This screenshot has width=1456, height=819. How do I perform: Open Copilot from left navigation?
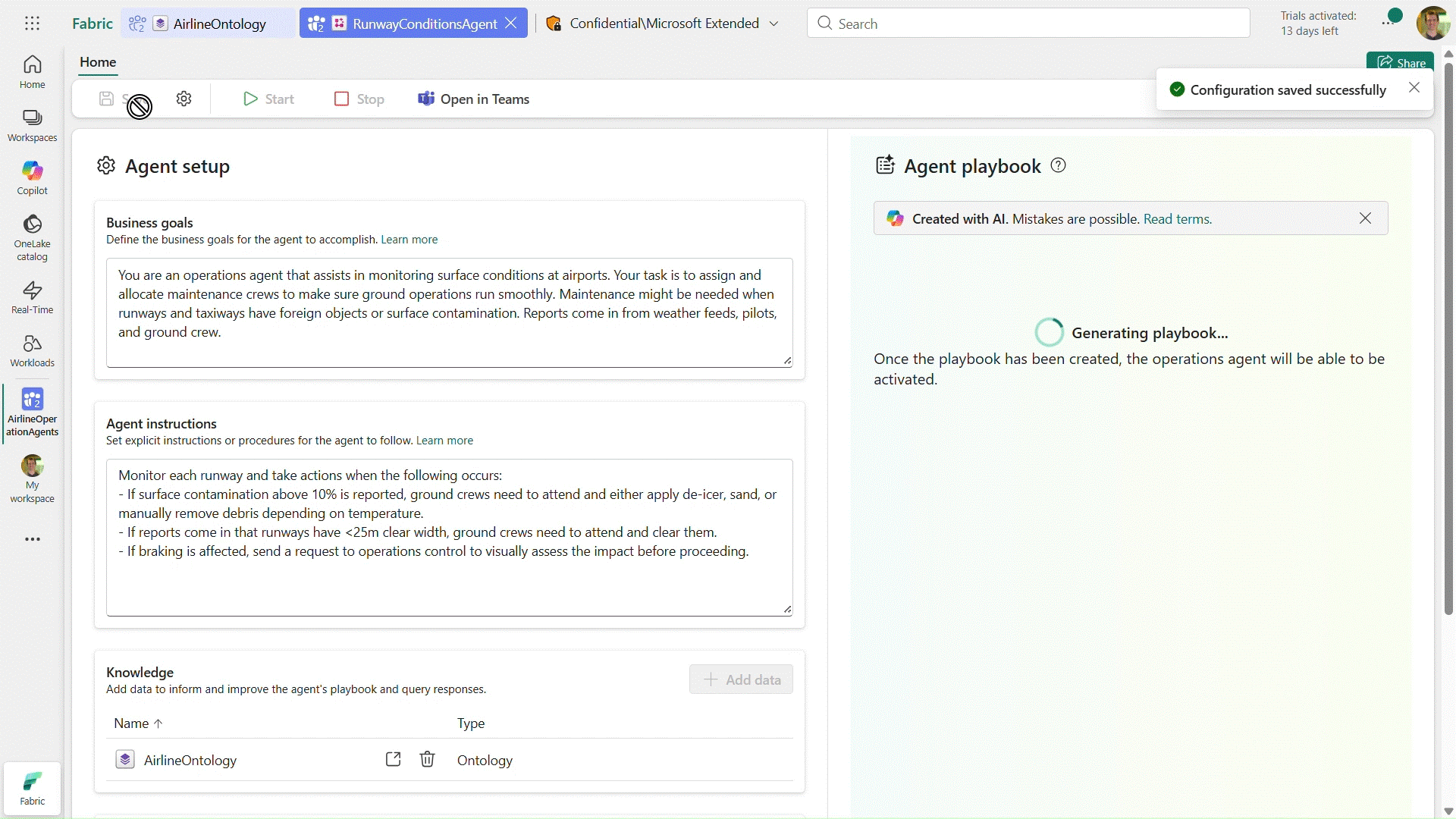32,177
